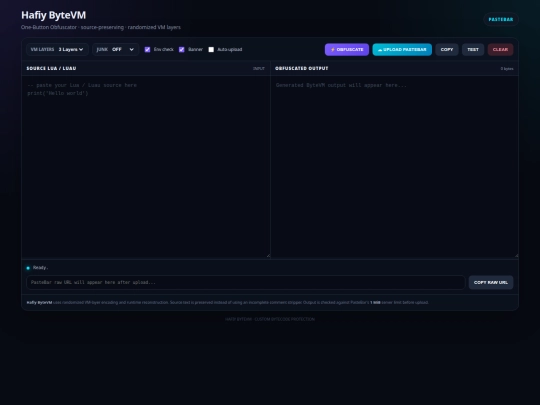
Task: Click the Test button
Action: (x=473, y=50)
